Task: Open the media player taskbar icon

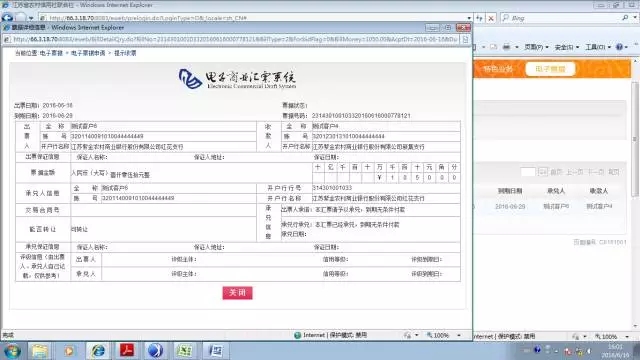Action: 69,351
